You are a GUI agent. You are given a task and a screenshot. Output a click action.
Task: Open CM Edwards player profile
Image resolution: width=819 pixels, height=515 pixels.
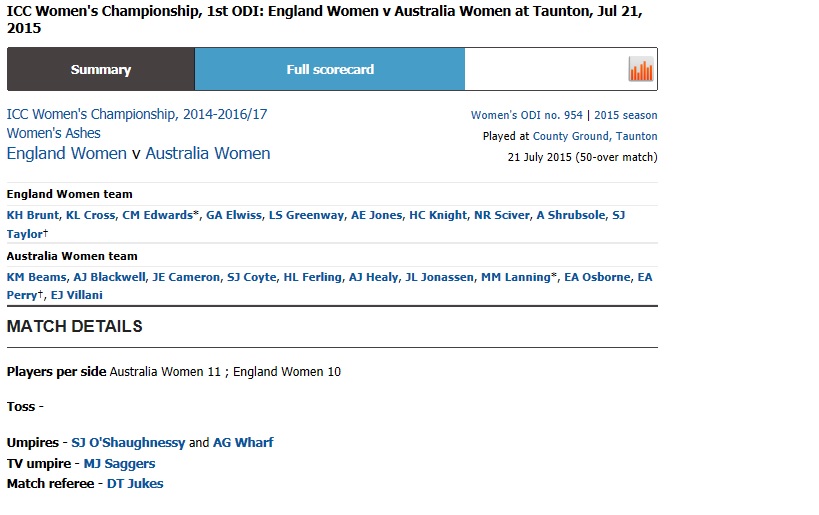(x=158, y=215)
